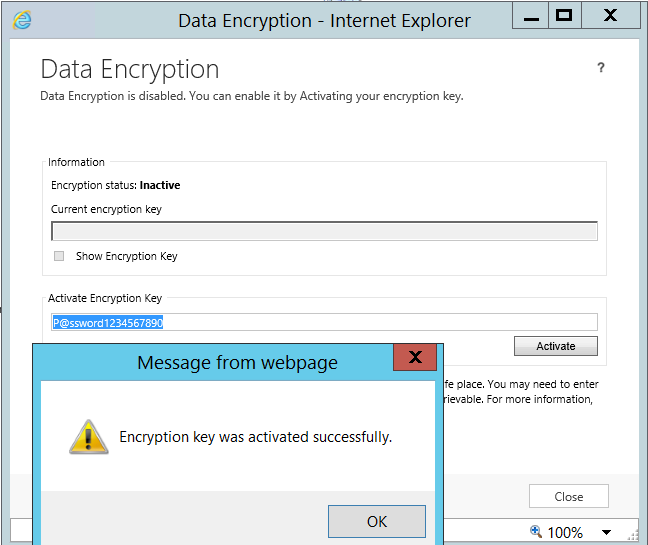Click the Show Encryption Key label
Viewport: 648px width, 545px height.
126,256
